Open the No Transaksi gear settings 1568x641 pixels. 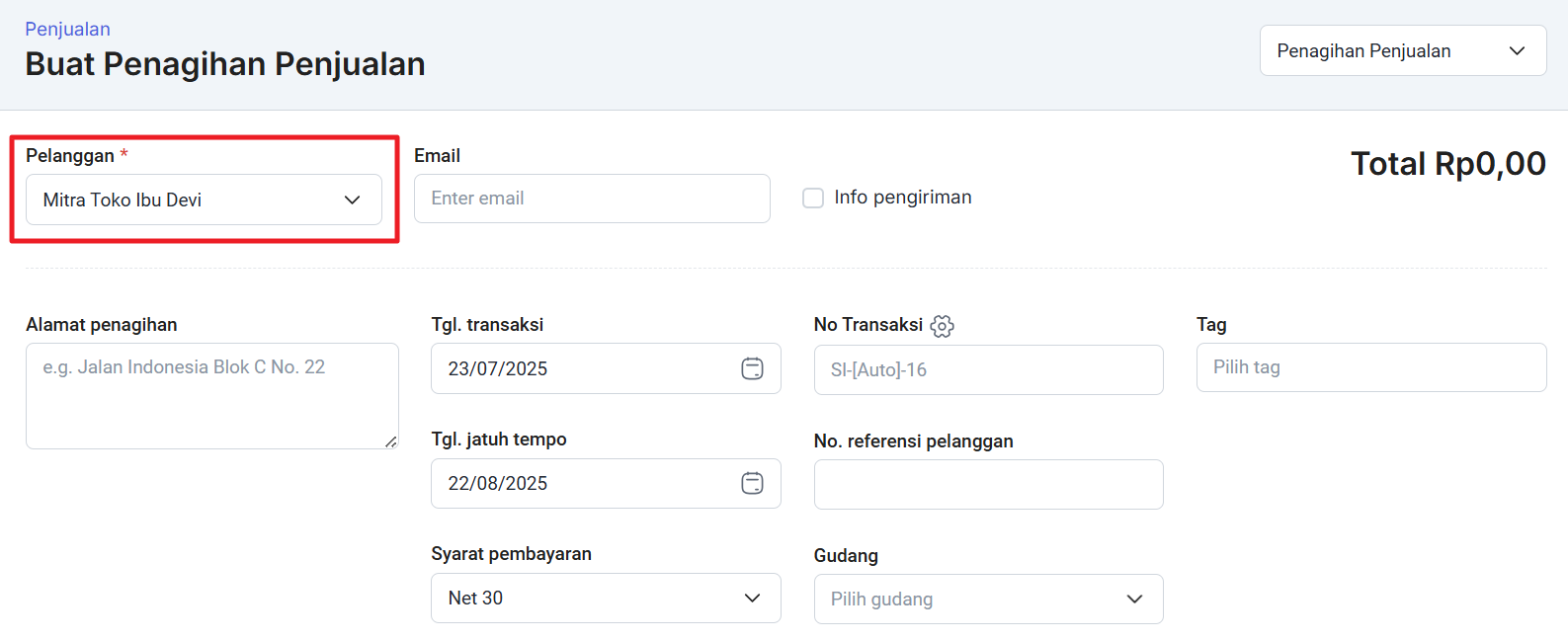click(x=942, y=326)
